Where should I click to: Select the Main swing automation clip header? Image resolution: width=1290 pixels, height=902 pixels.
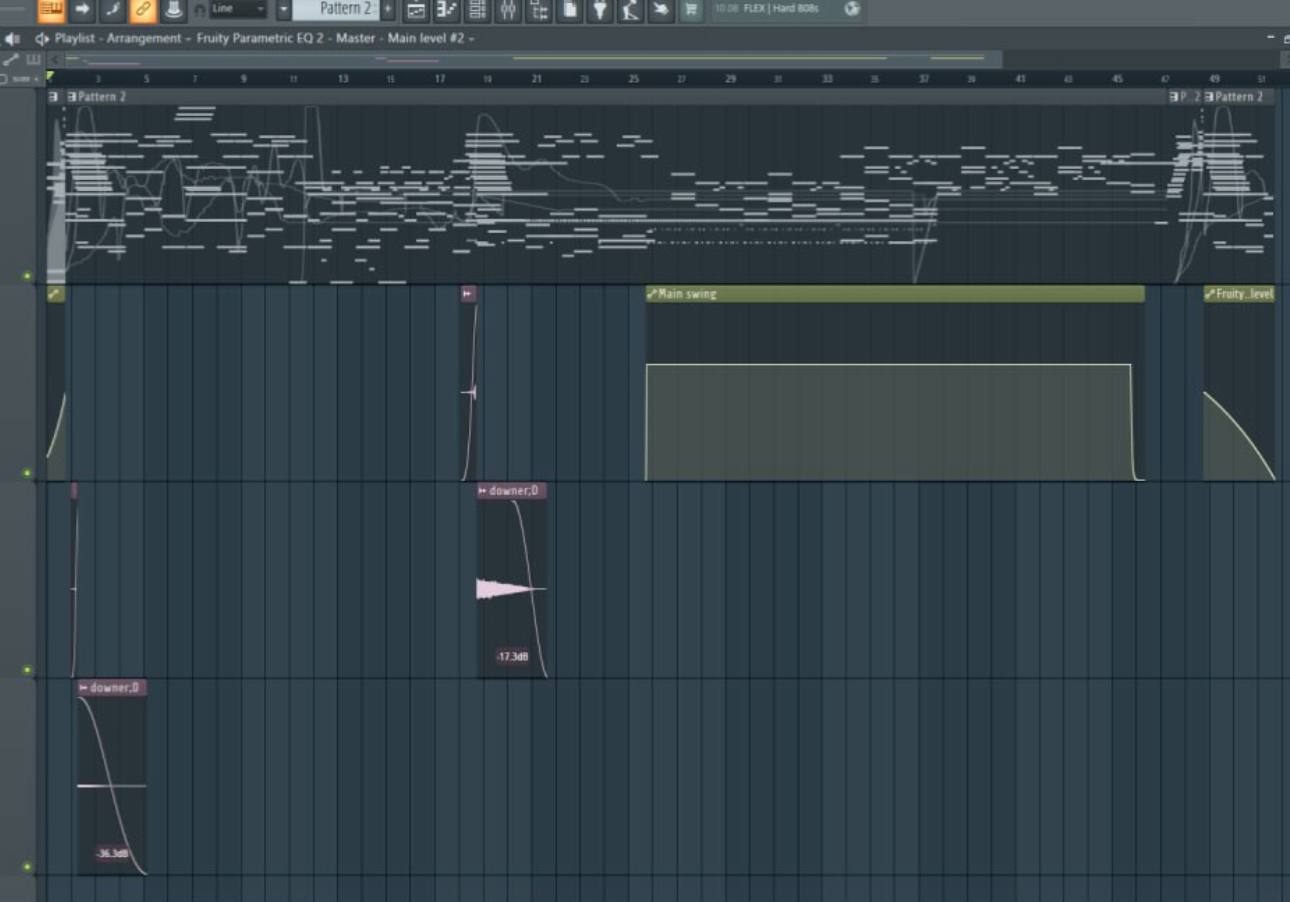pos(895,294)
